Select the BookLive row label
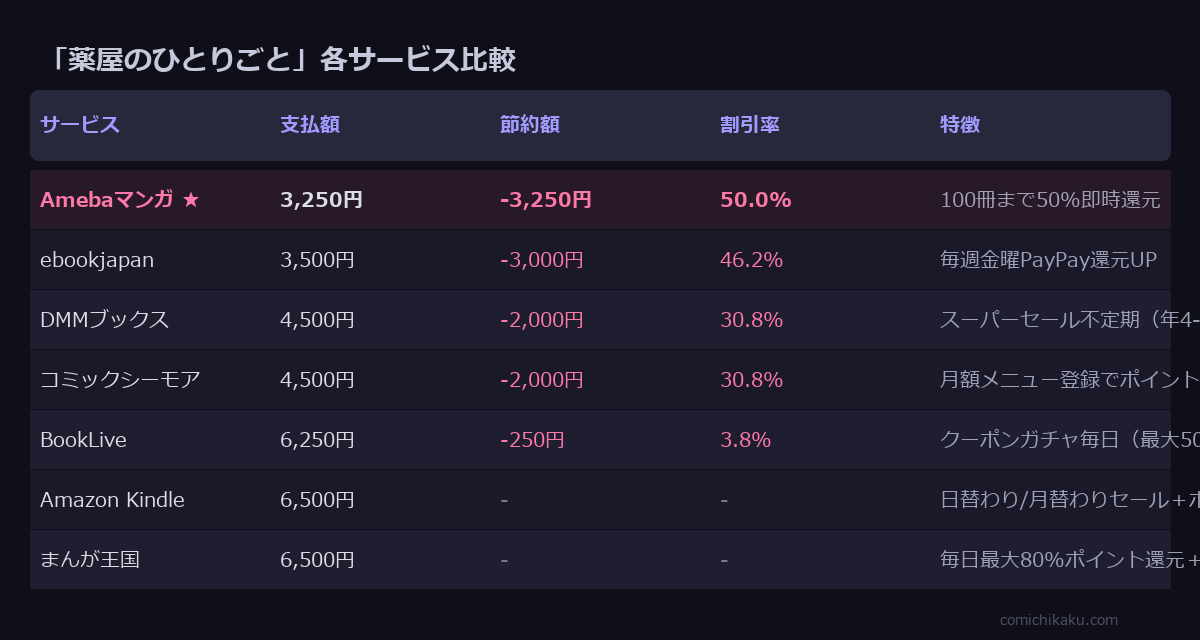Screen dimensions: 1200x640 (83, 440)
